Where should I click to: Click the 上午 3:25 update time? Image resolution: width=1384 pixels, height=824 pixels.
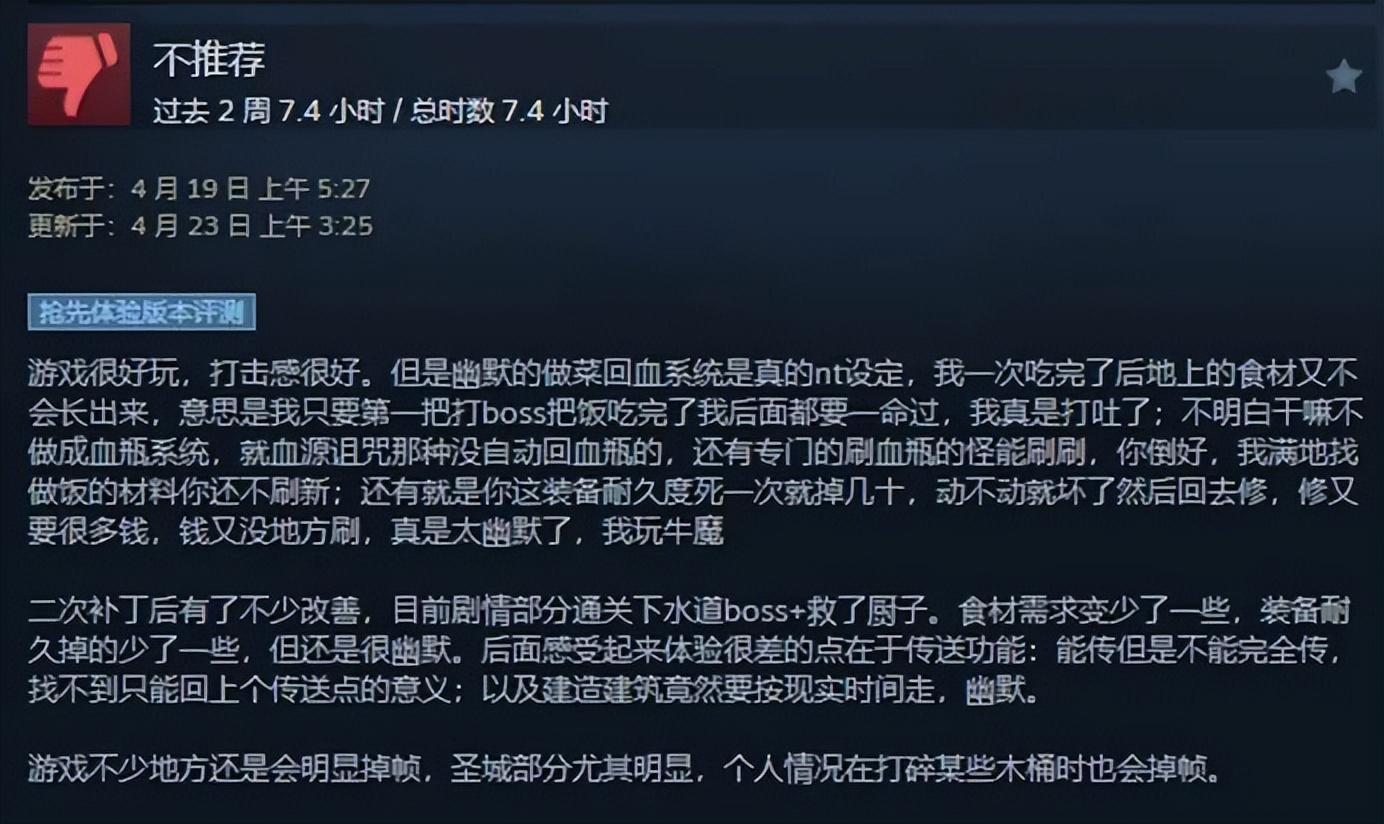[316, 226]
